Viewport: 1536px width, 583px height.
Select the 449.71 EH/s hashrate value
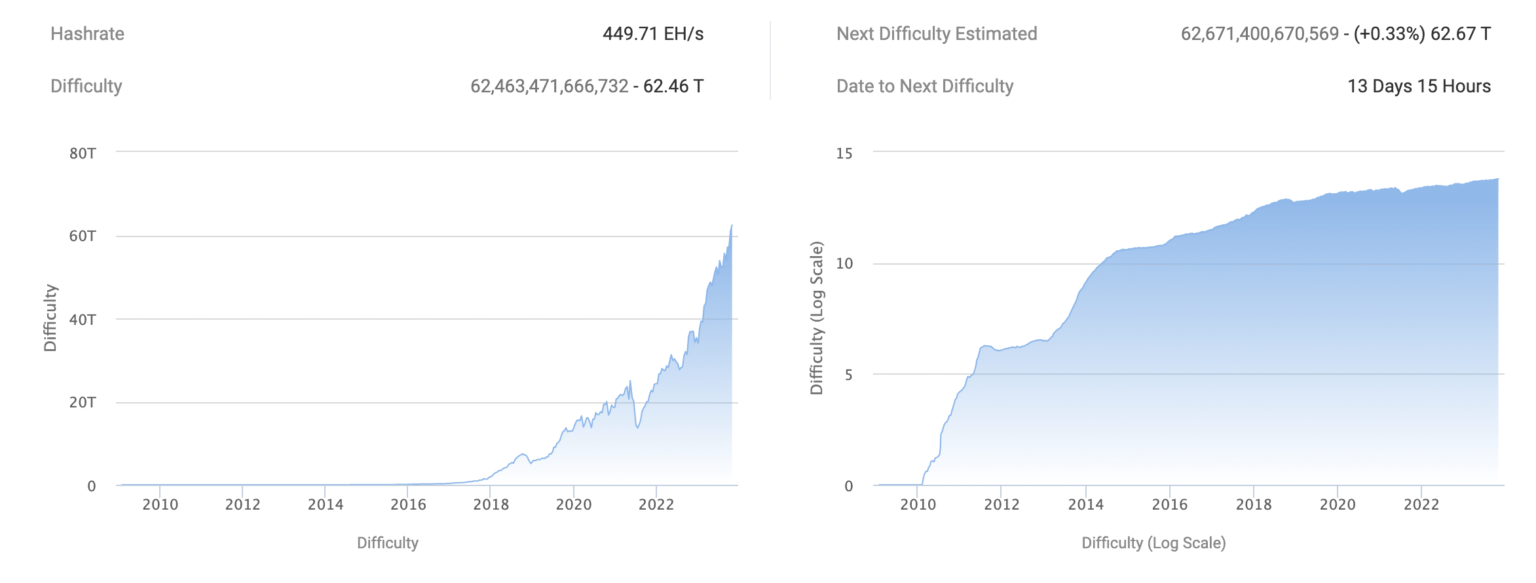(x=653, y=34)
